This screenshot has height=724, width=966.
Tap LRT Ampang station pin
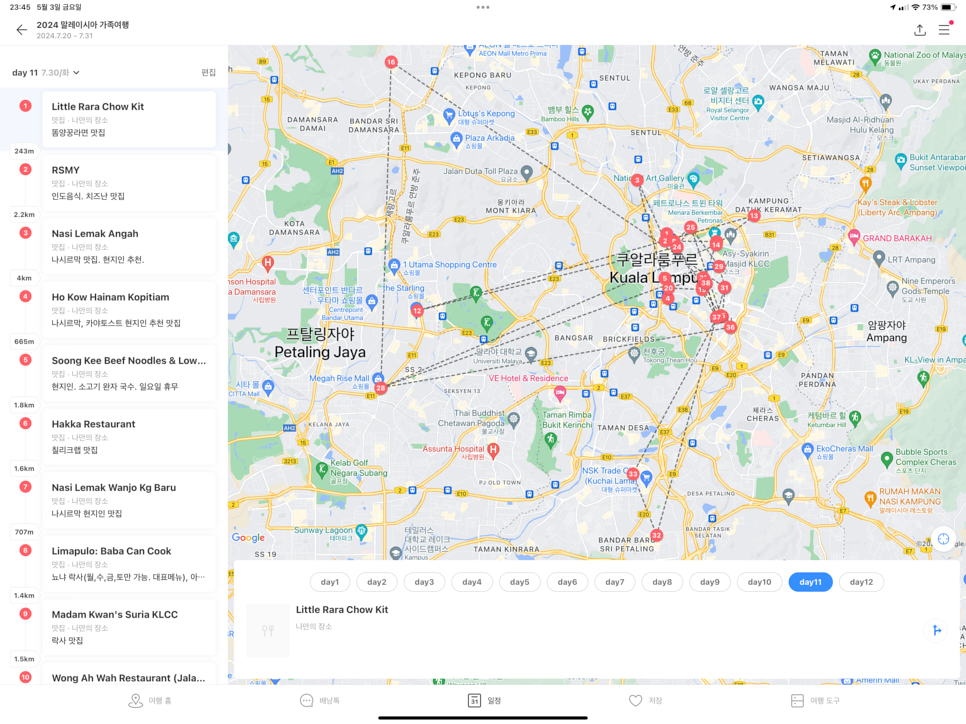point(879,258)
